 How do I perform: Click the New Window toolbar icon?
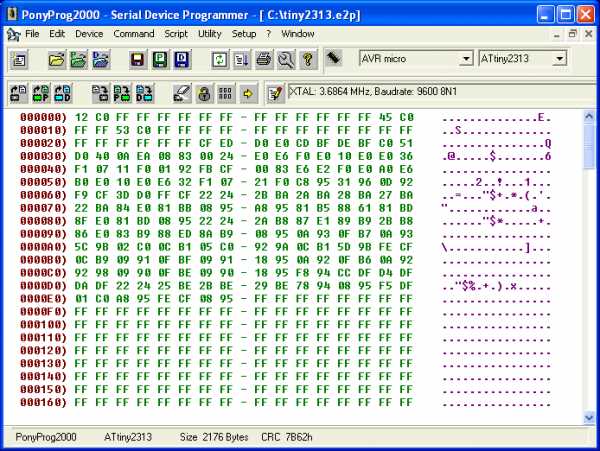point(19,59)
